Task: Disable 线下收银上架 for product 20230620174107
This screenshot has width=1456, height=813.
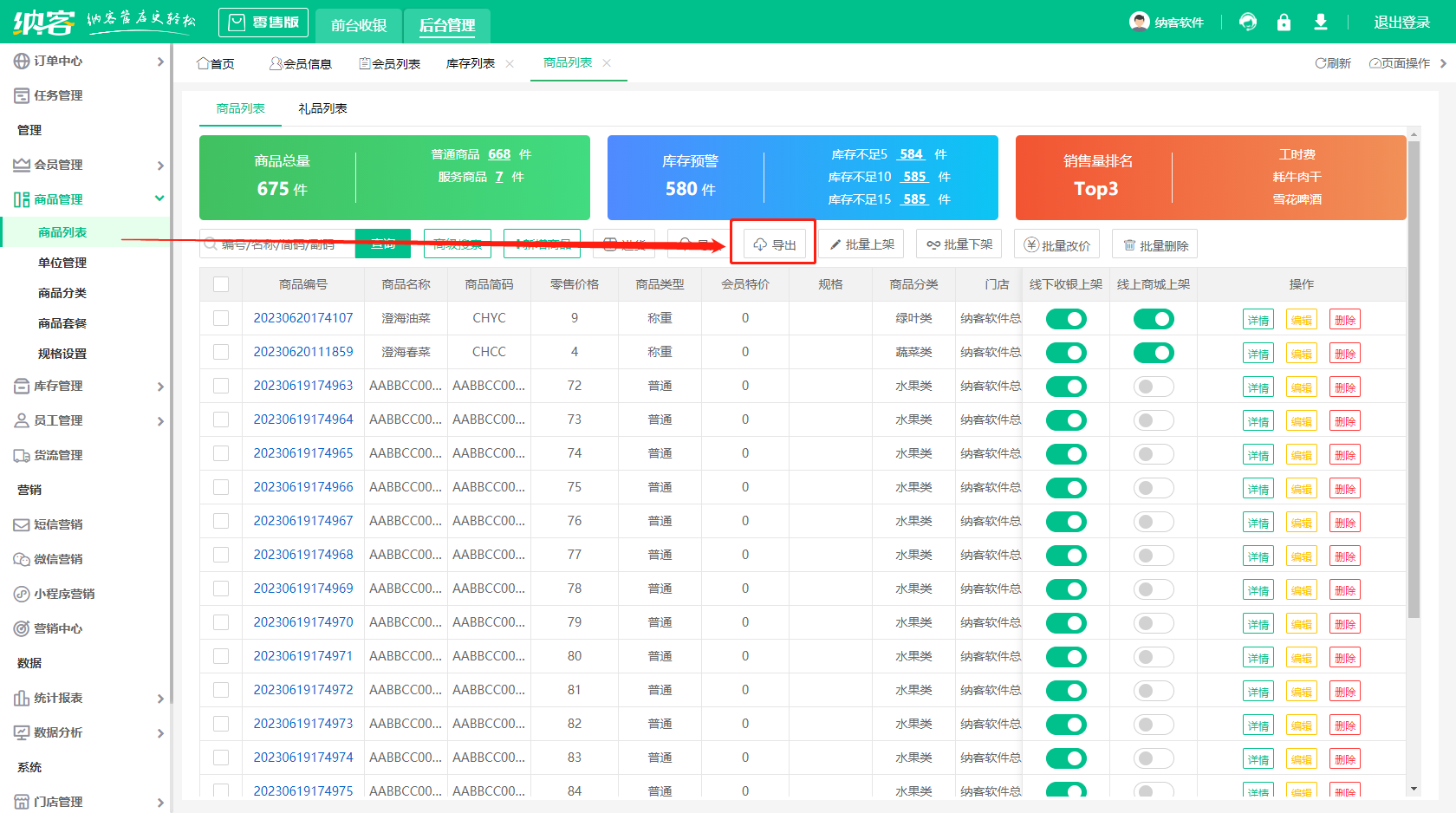Action: [1065, 319]
